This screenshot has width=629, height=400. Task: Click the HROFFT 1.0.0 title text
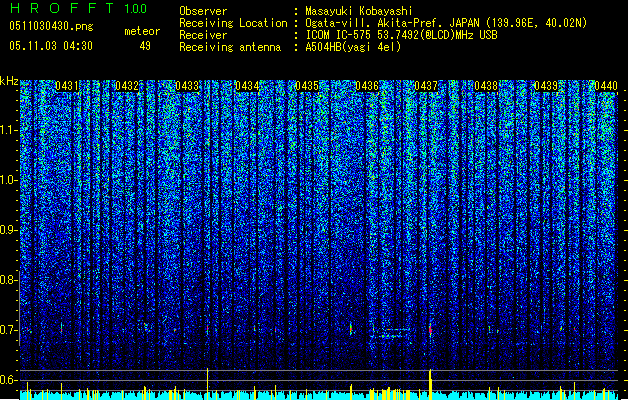coord(78,8)
